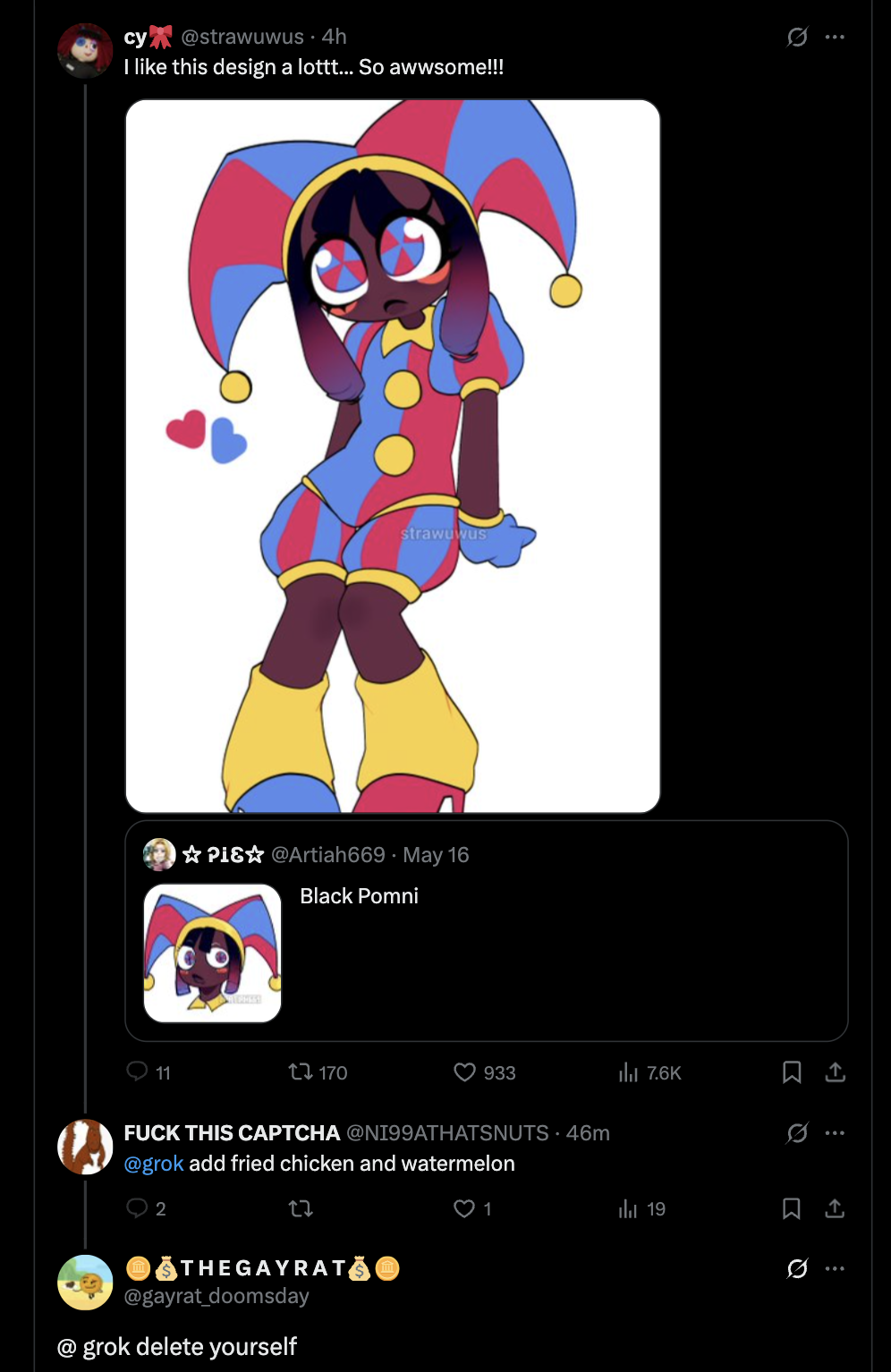Share the strawuwus post
Image resolution: width=891 pixels, height=1372 pixels.
click(835, 1071)
